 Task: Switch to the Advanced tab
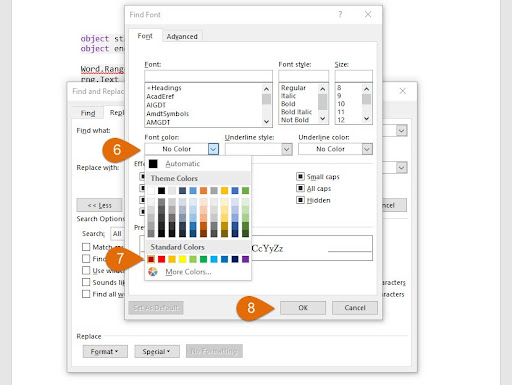pyautogui.click(x=182, y=36)
